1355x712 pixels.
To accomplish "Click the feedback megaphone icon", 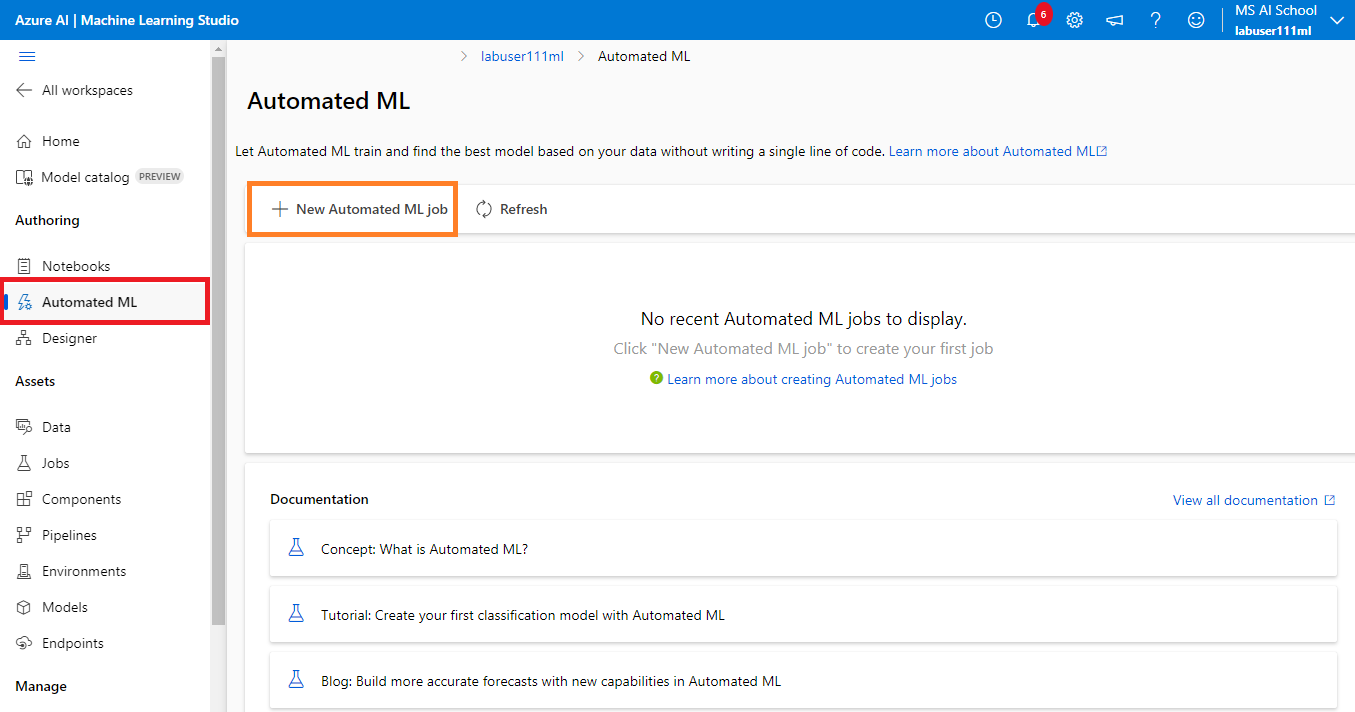I will [1115, 20].
